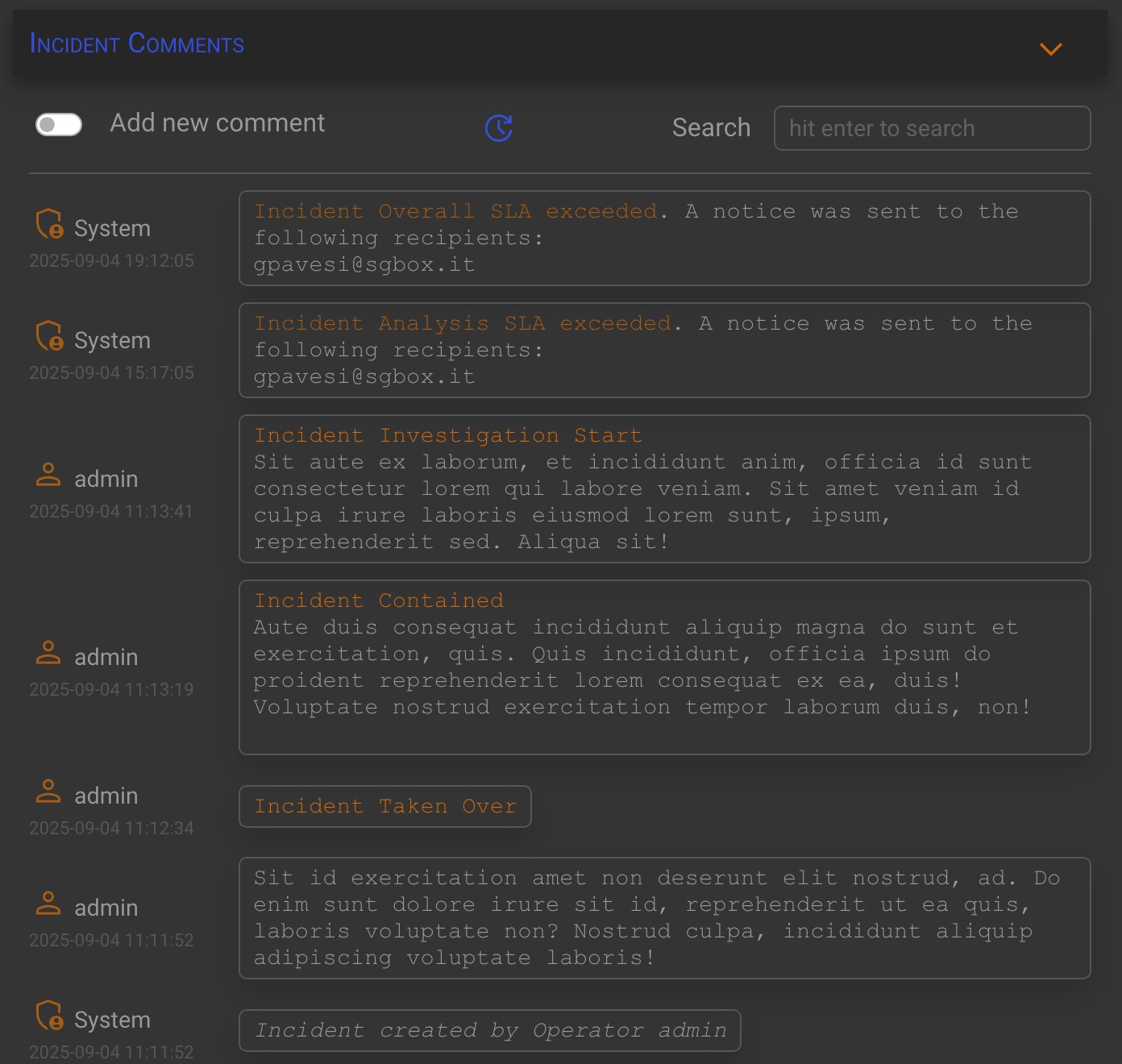Image resolution: width=1122 pixels, height=1064 pixels.
Task: Click admin user icon at 11:12:34 comment
Action: click(48, 792)
